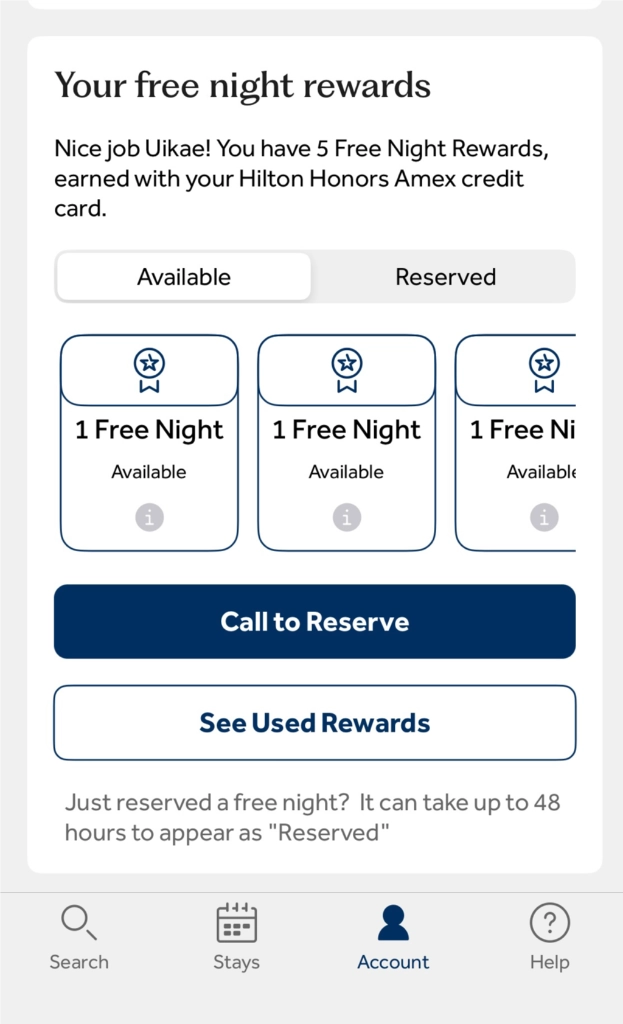Tap reward ribbon badge on second card
The image size is (623, 1024).
coord(347,370)
